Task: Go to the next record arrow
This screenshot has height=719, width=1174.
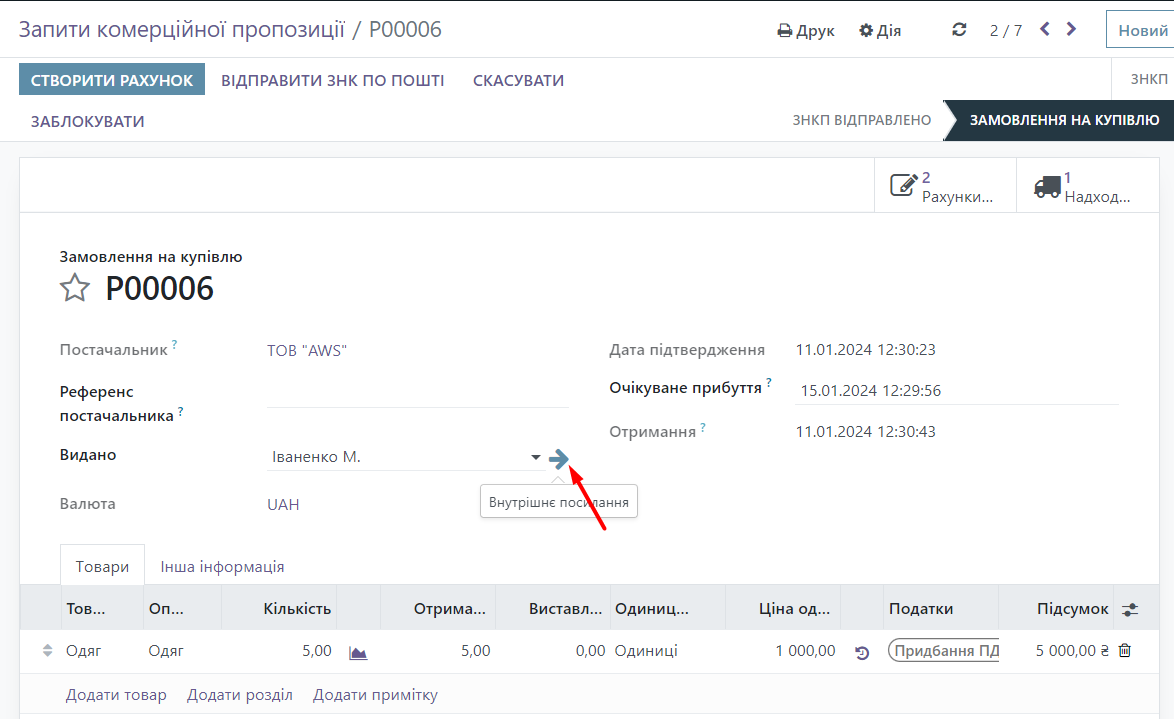Action: (1072, 30)
